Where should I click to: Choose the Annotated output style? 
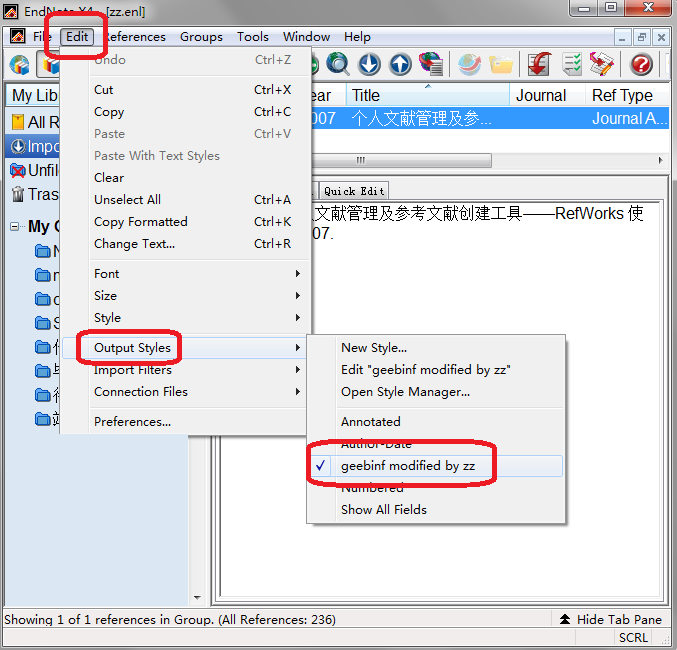(370, 421)
